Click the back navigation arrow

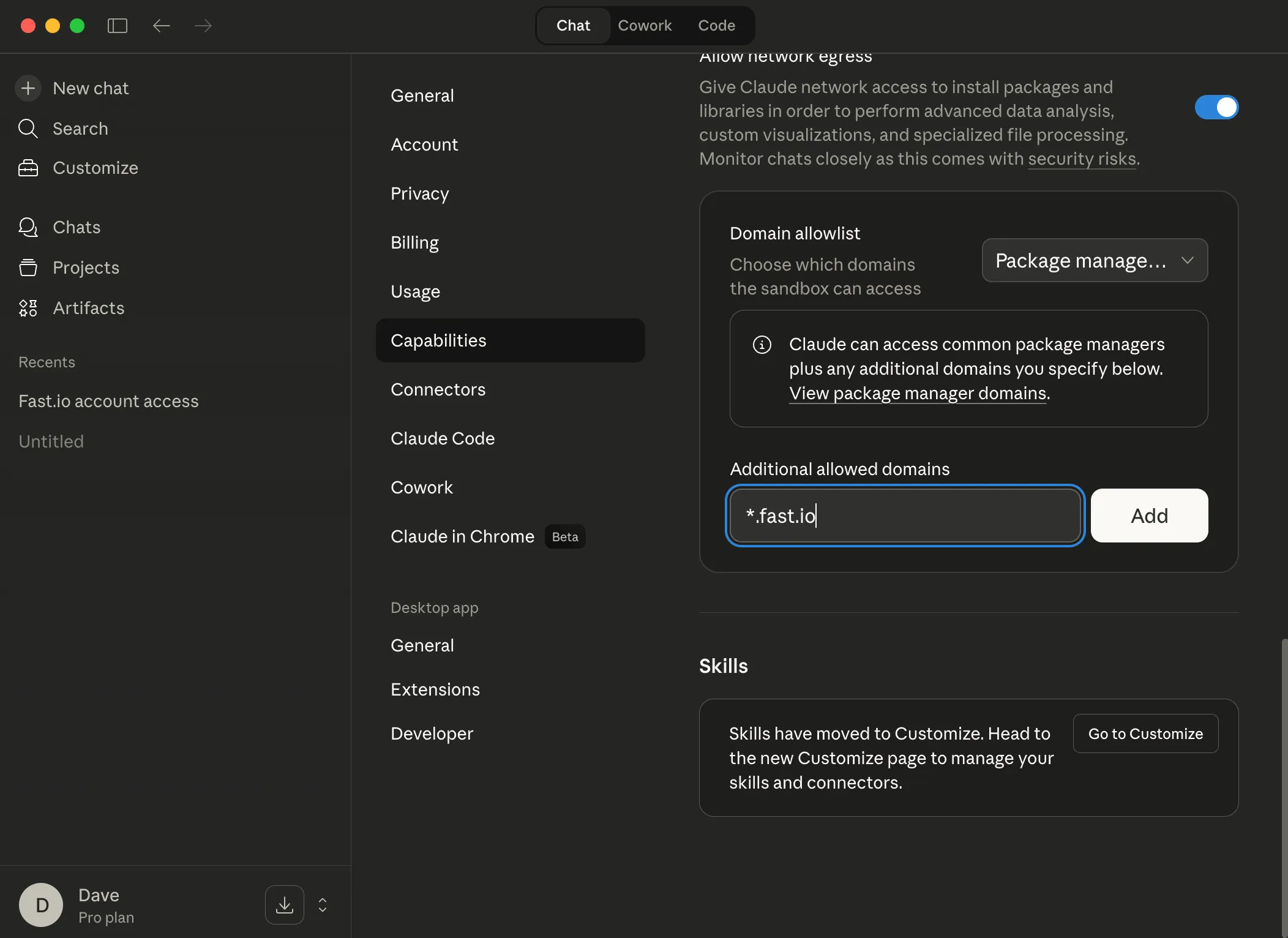pyautogui.click(x=161, y=25)
